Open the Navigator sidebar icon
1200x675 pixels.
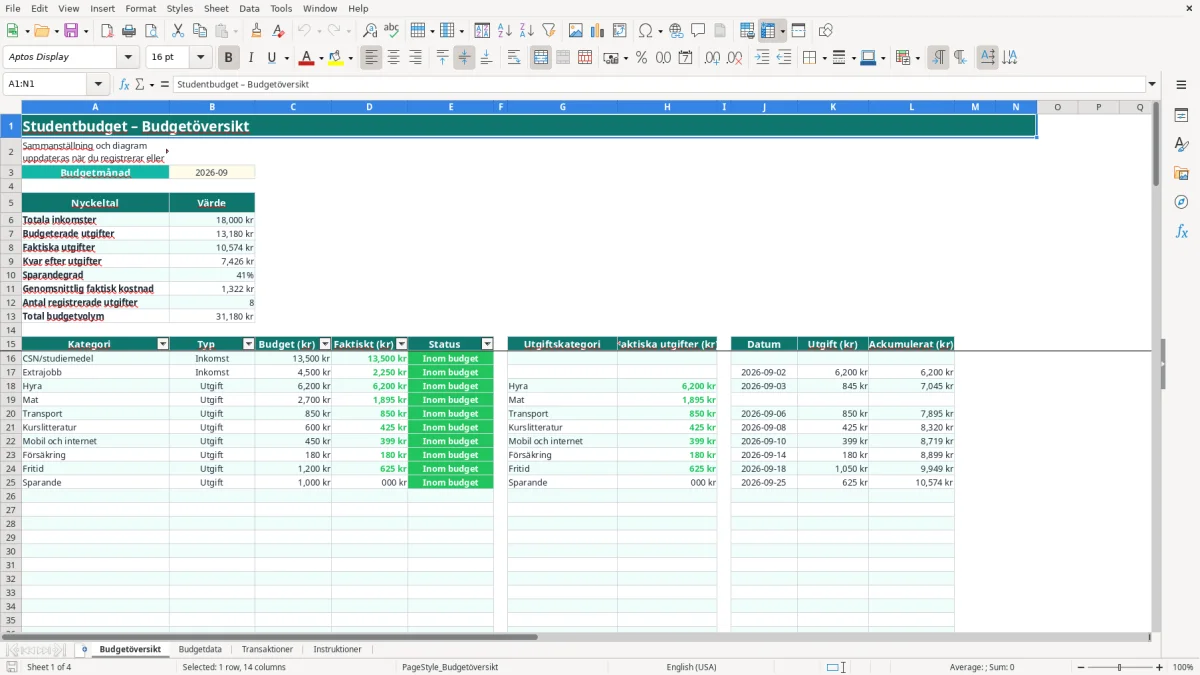(x=1181, y=202)
